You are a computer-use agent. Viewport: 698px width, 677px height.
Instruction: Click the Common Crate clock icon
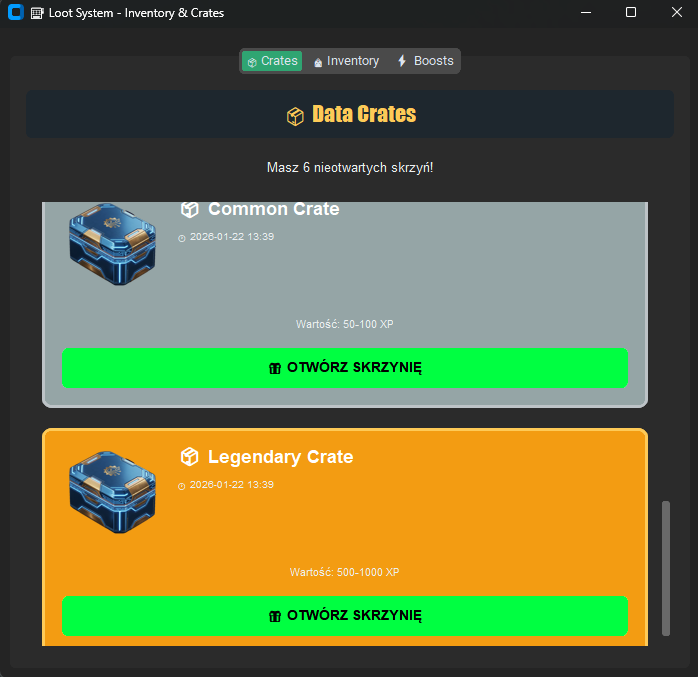182,239
